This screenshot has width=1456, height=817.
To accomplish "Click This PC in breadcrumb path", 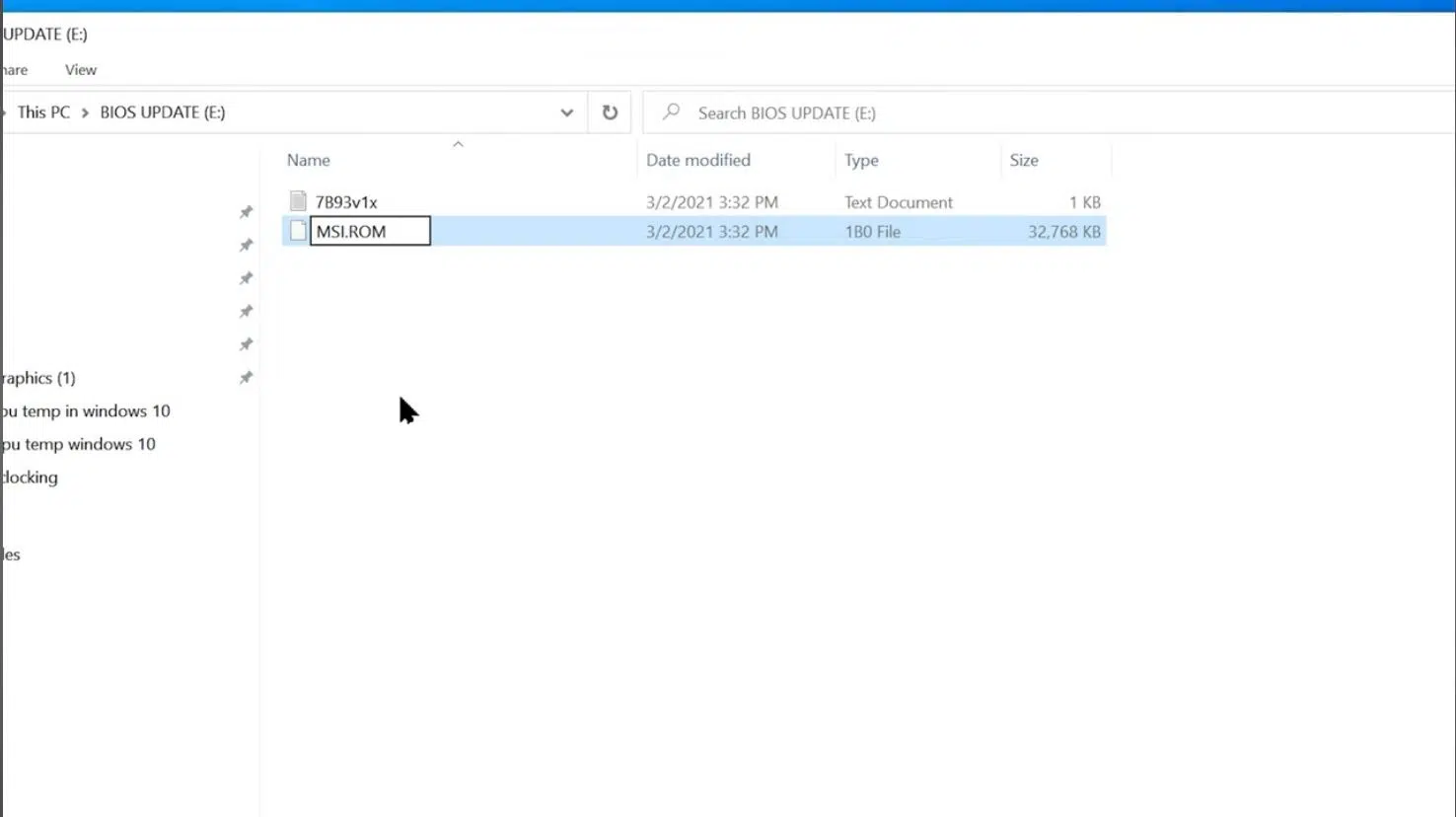I will click(43, 112).
